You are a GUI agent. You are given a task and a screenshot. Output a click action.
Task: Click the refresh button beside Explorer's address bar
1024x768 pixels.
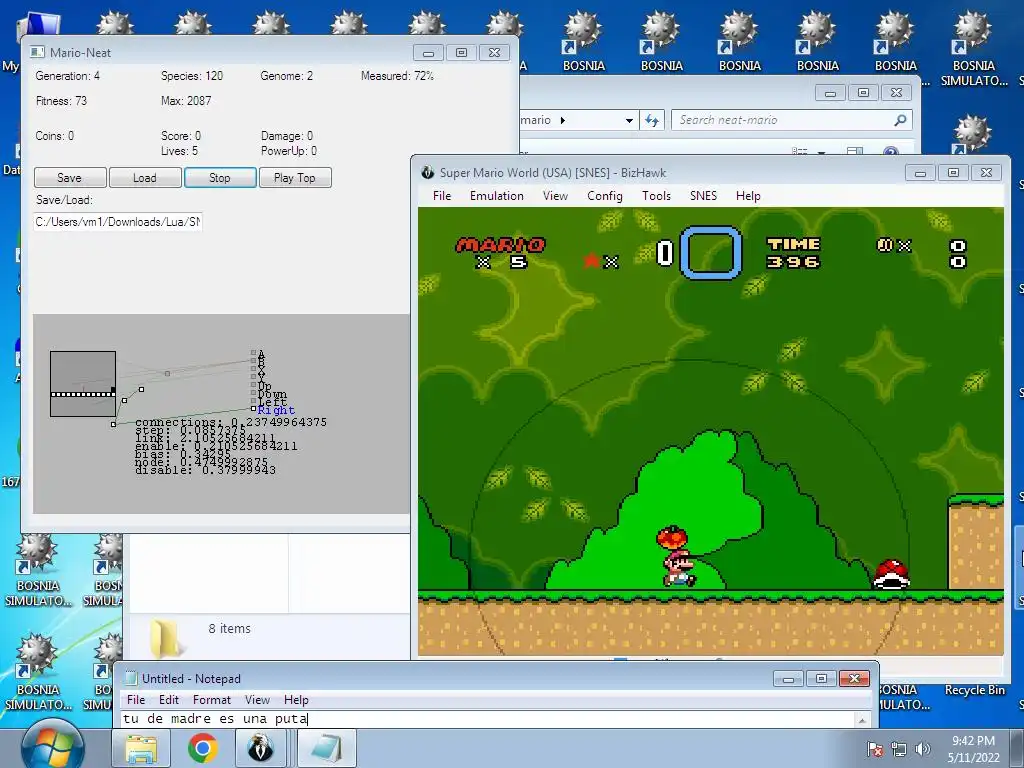pyautogui.click(x=652, y=120)
